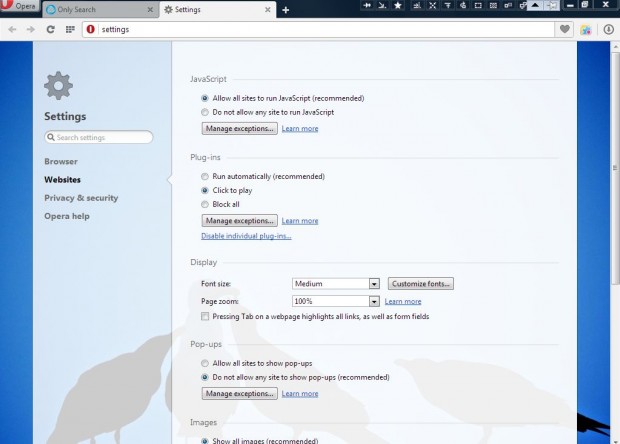Click the diagonal down-right arrow icon in the title bar
Viewport: 620px width, 444px height.
[382, 5]
